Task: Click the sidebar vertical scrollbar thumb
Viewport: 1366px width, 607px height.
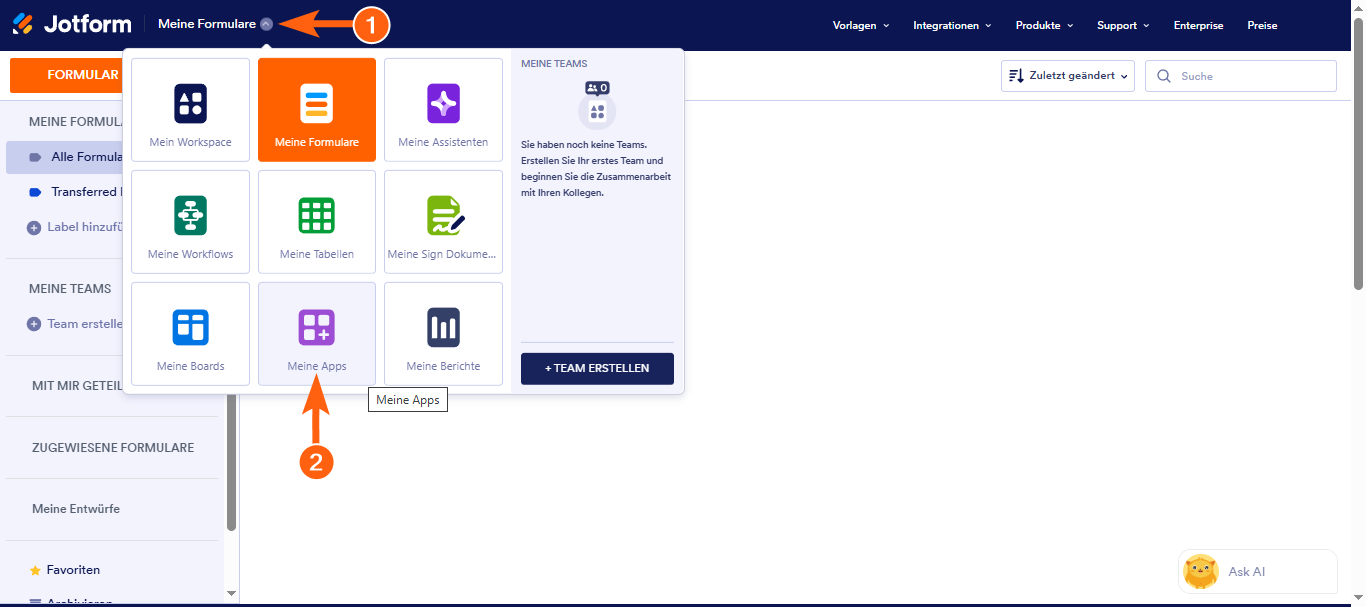Action: 232,463
